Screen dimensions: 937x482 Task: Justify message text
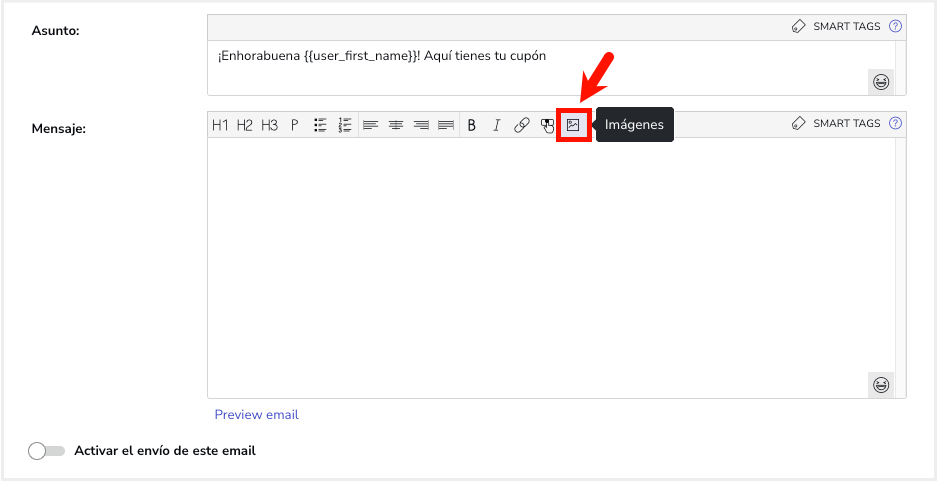pyautogui.click(x=445, y=125)
